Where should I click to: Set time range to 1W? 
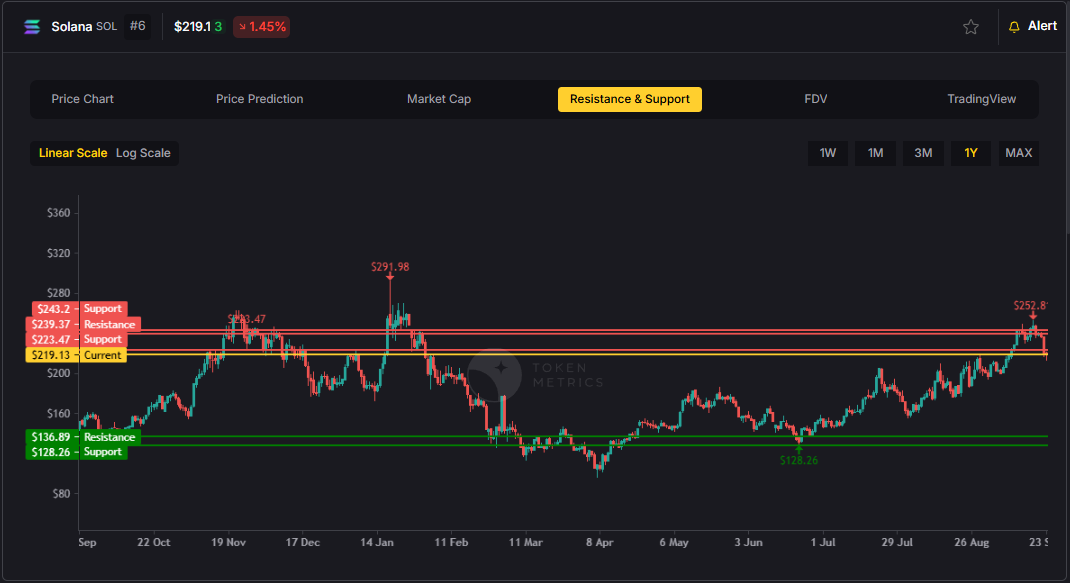click(828, 153)
